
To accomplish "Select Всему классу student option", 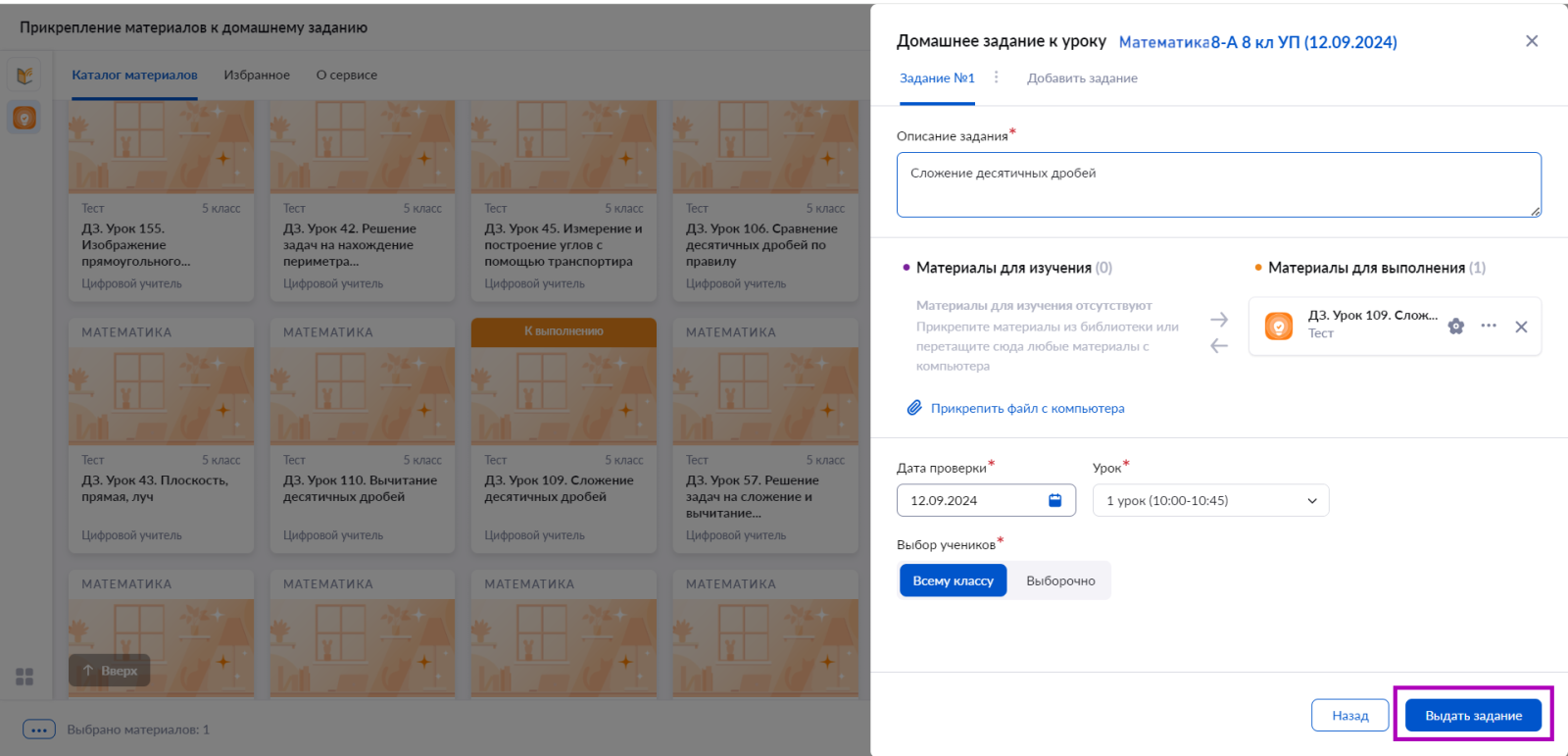I will (x=953, y=580).
